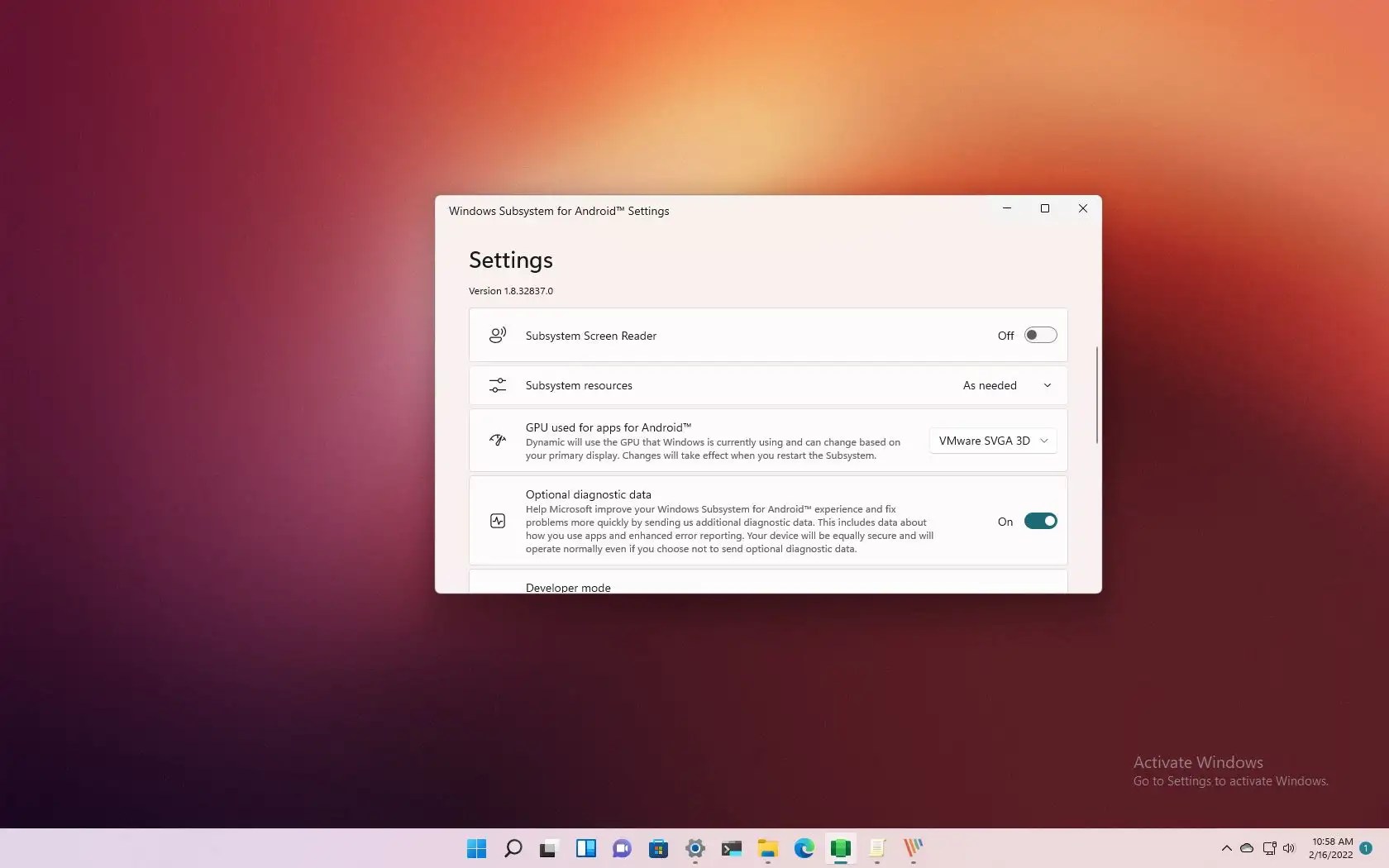This screenshot has width=1389, height=868.
Task: Open the Windows Subsystem for Android taskbar icon
Action: (841, 849)
